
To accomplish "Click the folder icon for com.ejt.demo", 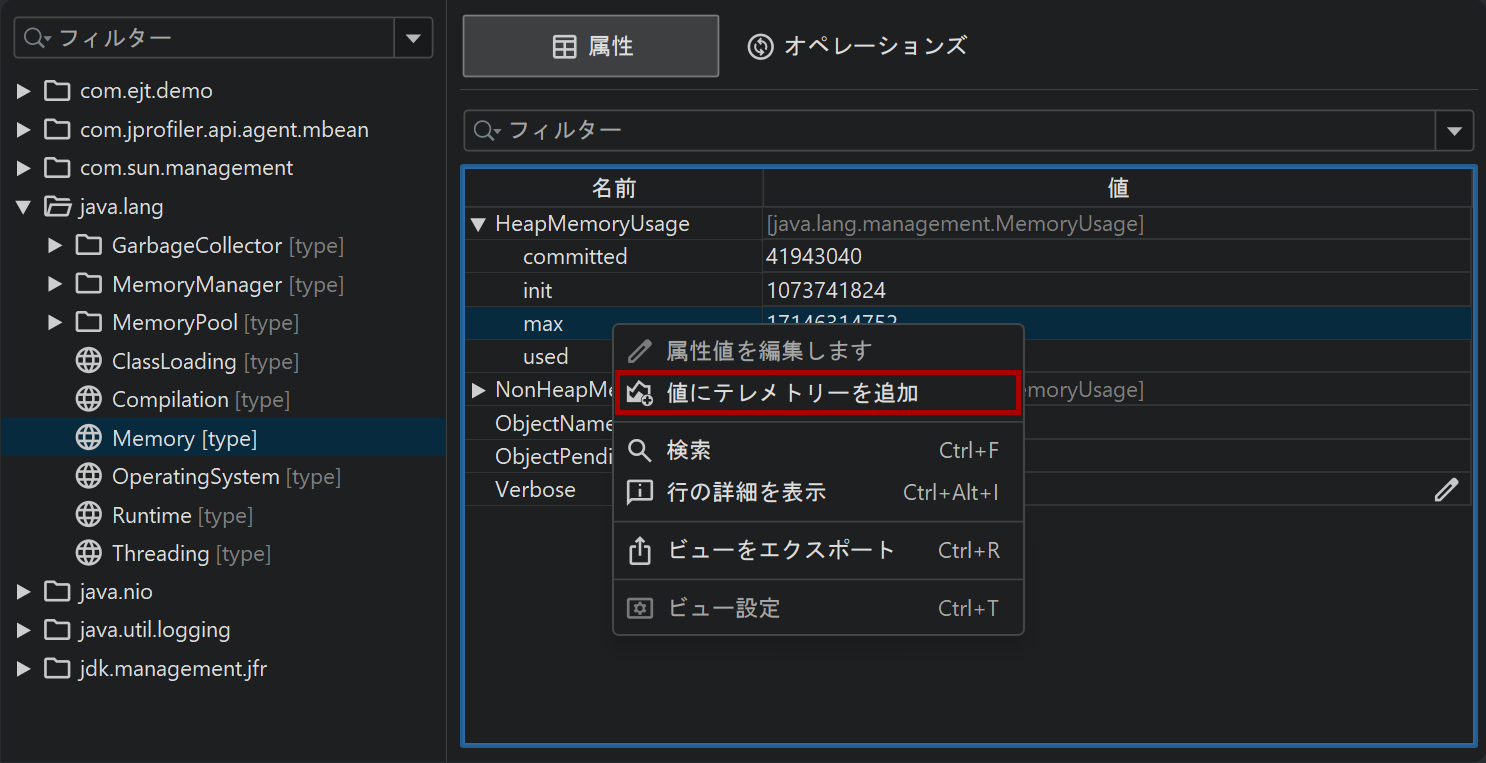I will click(x=57, y=91).
